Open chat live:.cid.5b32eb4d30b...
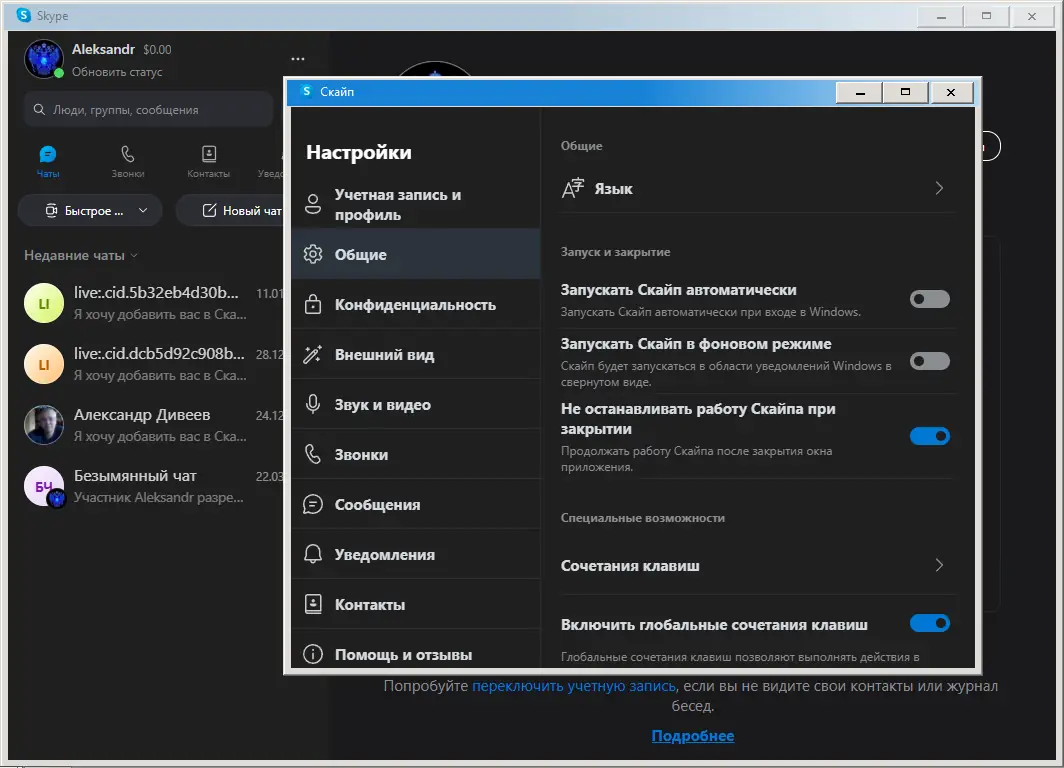 153,303
